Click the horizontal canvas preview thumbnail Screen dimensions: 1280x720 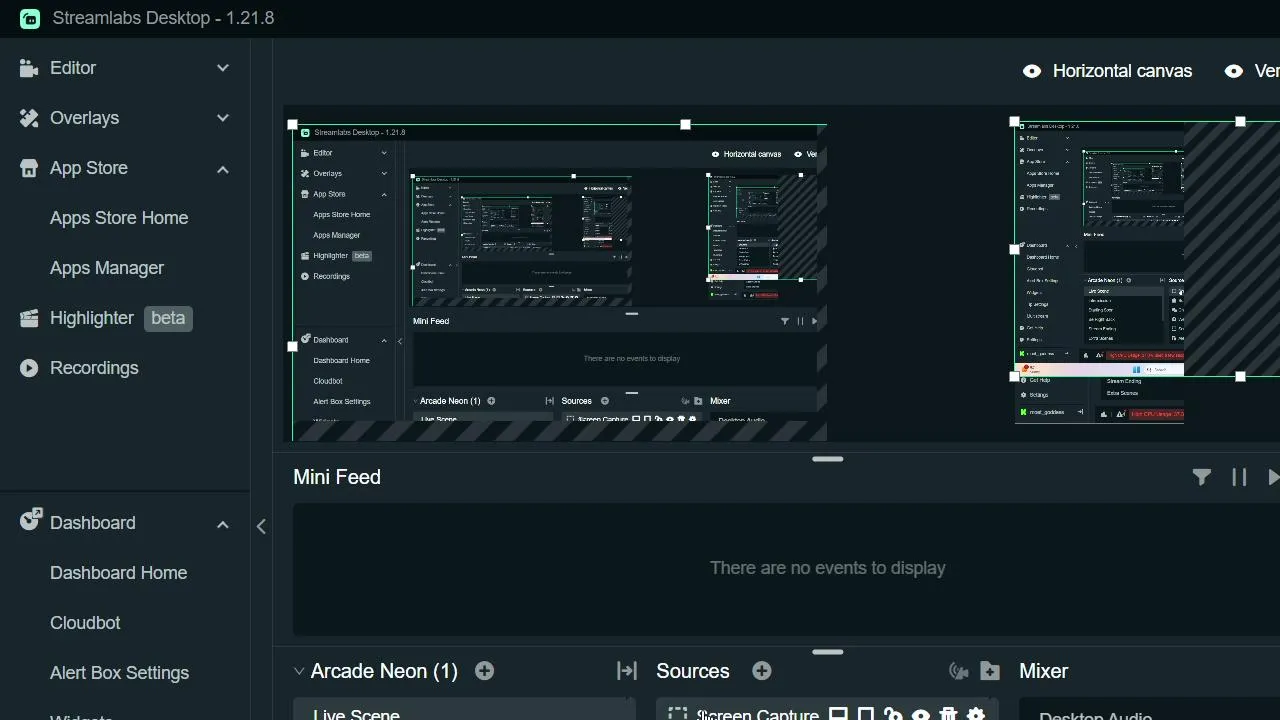pyautogui.click(x=559, y=282)
